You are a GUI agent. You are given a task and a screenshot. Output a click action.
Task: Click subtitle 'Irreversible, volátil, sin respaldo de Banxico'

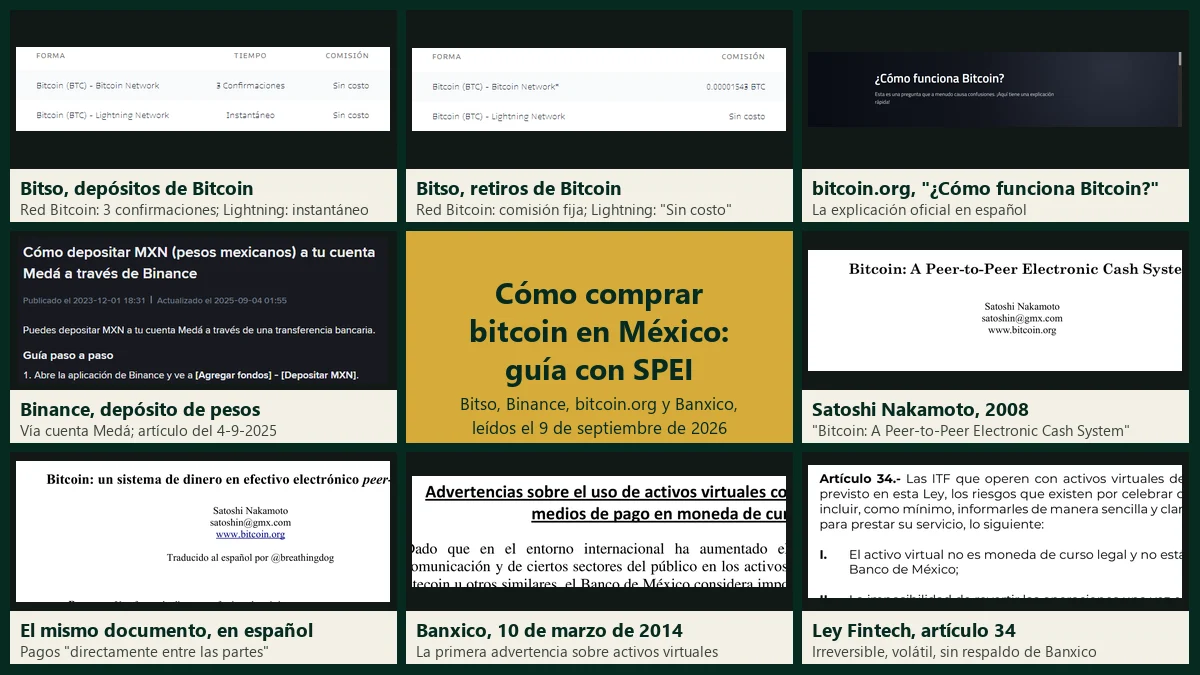pyautogui.click(x=954, y=652)
